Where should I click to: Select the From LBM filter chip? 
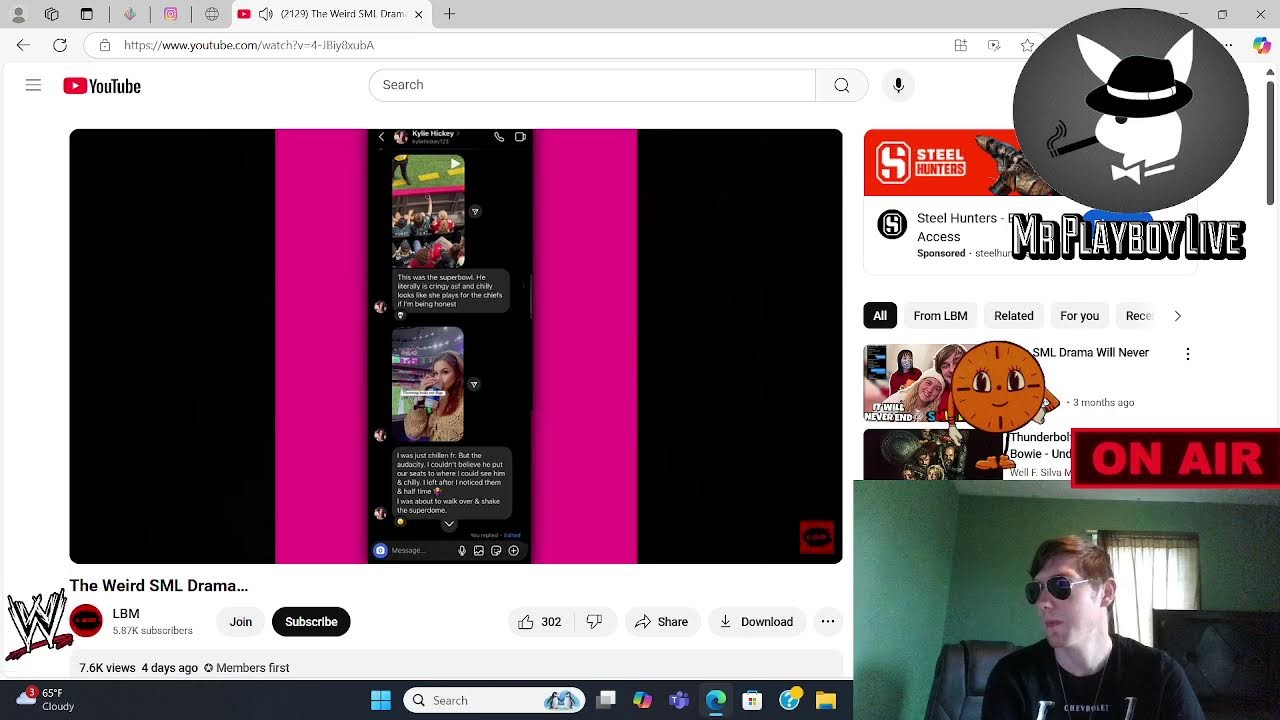pyautogui.click(x=940, y=316)
